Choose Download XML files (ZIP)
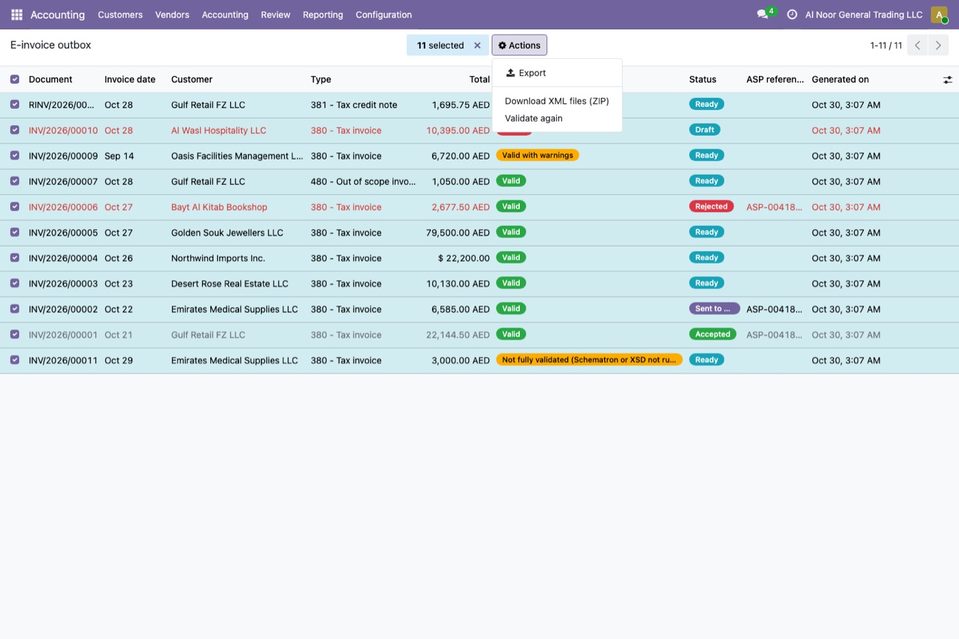Screen dimensions: 959x639 557,101
